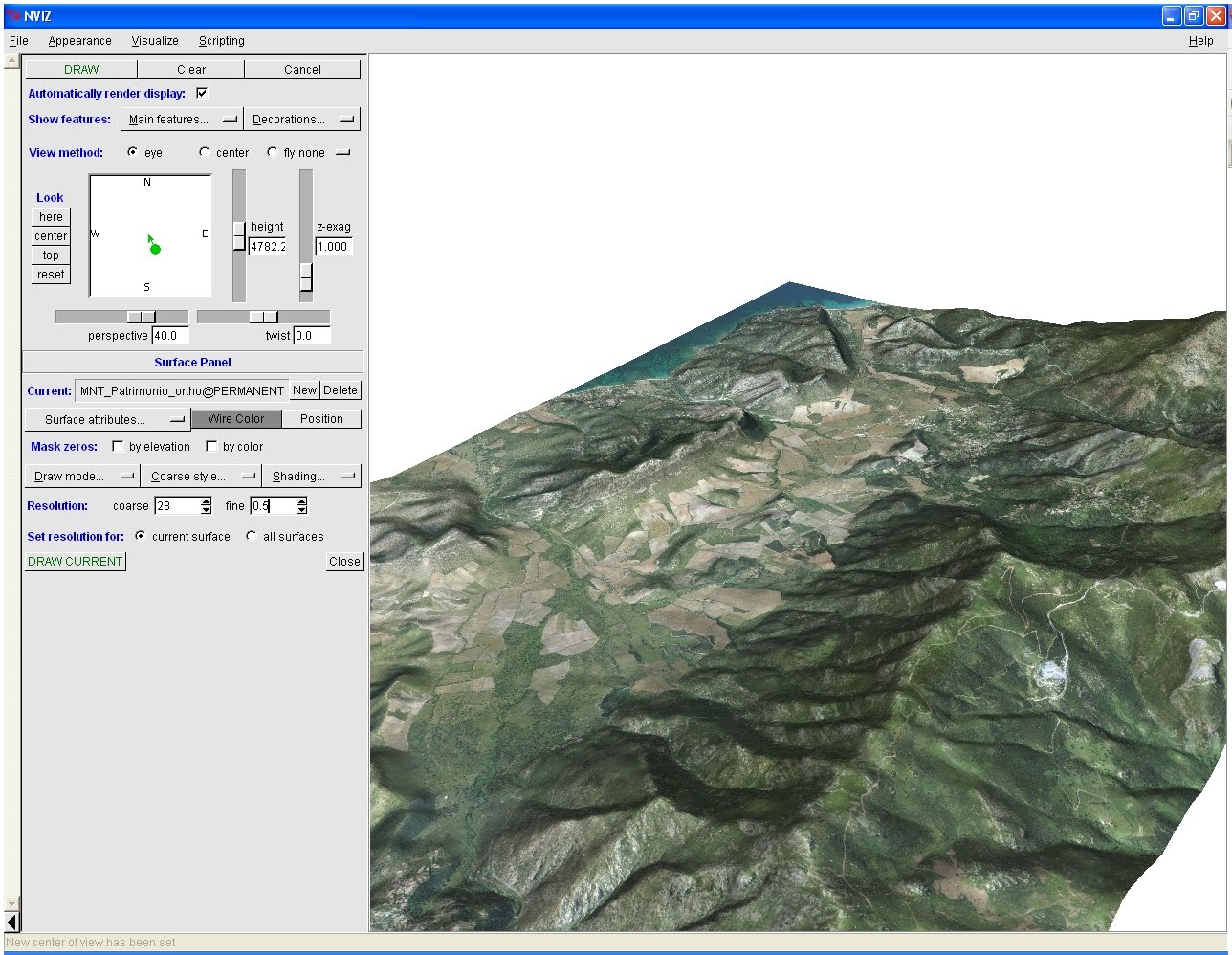Clear the rendered display
1232x955 pixels.
point(191,69)
